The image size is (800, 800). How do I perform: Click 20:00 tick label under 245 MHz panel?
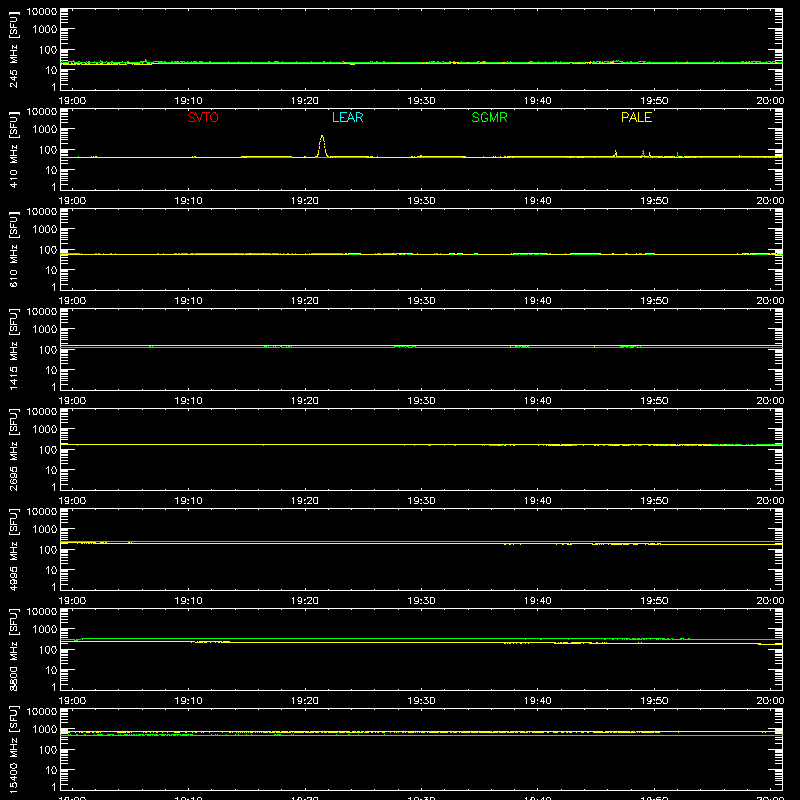click(770, 101)
